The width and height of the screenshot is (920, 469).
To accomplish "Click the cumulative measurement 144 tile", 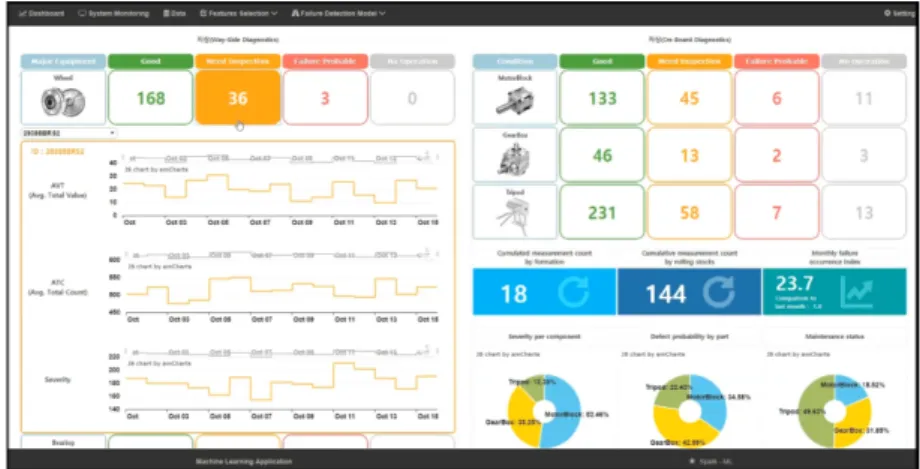I will click(x=689, y=292).
